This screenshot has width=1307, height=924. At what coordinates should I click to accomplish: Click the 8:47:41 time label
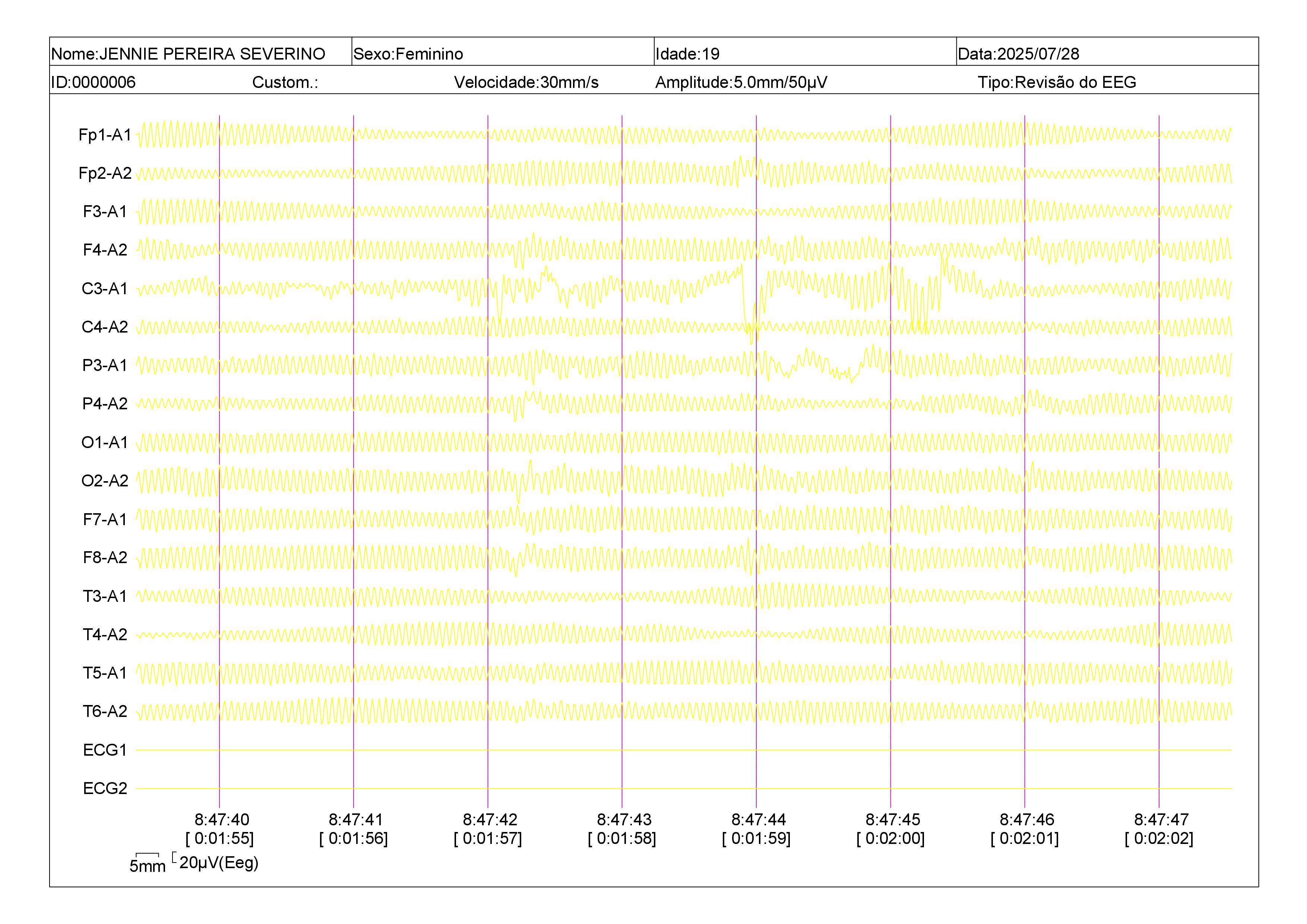click(x=356, y=820)
